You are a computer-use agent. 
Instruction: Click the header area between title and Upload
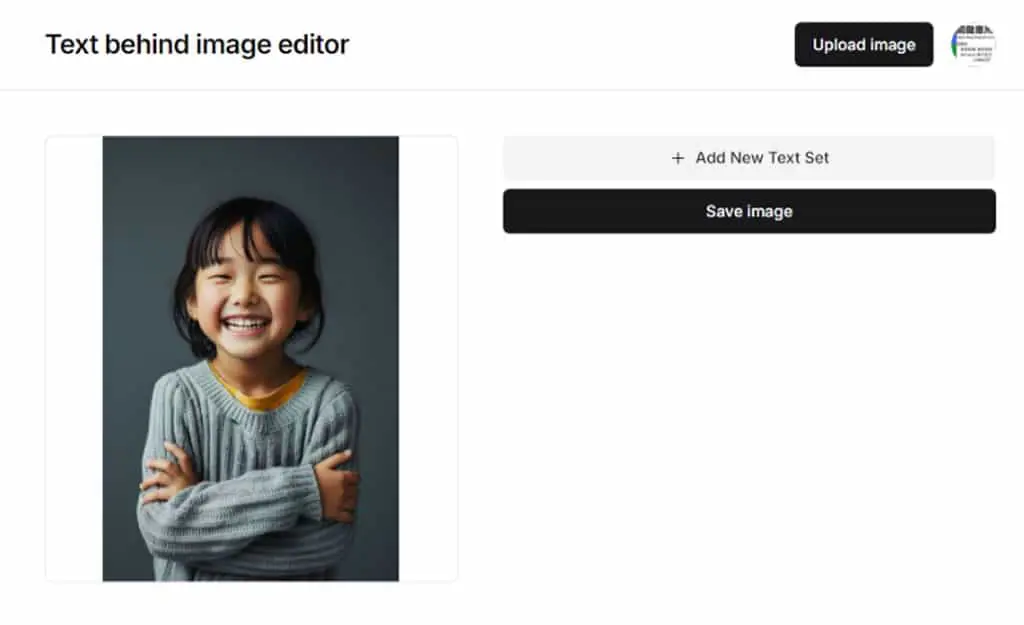[571, 44]
